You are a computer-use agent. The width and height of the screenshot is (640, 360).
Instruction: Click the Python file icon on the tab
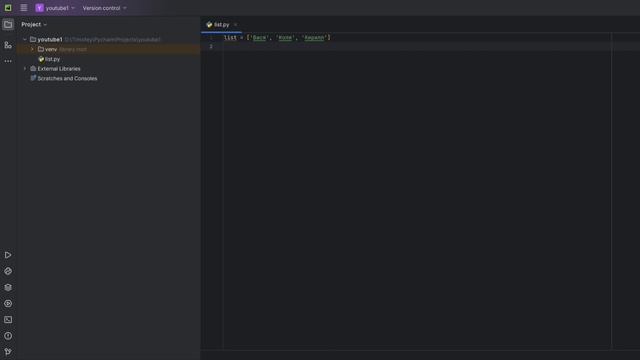pyautogui.click(x=209, y=24)
